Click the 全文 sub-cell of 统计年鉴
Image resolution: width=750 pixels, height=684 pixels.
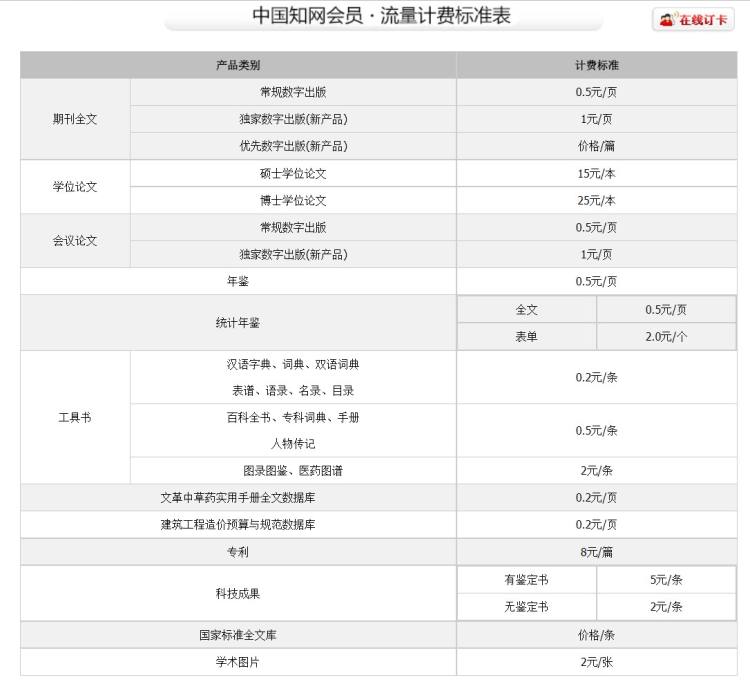(x=527, y=309)
